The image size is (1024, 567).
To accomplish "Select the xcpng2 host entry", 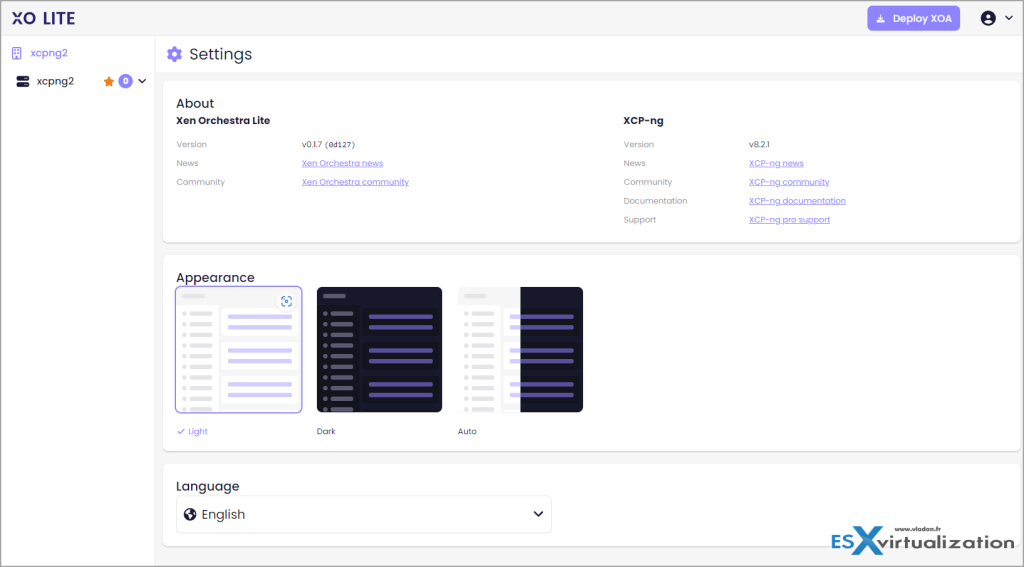I will click(x=55, y=82).
